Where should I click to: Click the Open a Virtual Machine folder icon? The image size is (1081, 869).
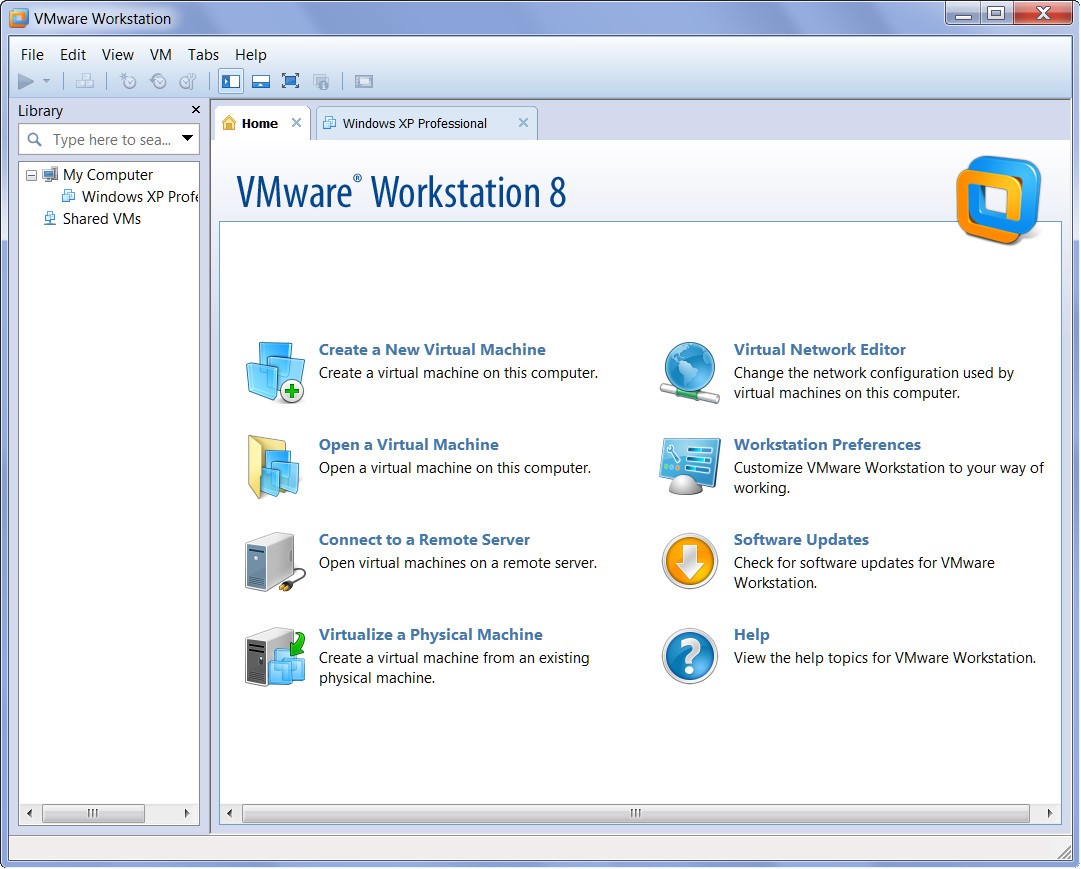tap(275, 467)
